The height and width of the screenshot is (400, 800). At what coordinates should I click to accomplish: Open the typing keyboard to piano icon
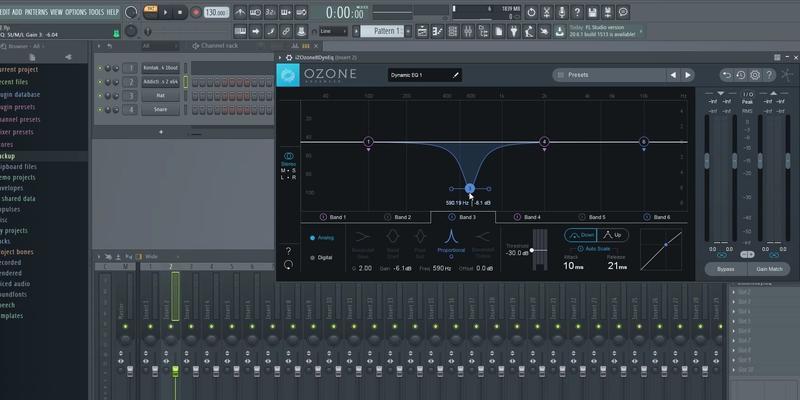coord(240,31)
